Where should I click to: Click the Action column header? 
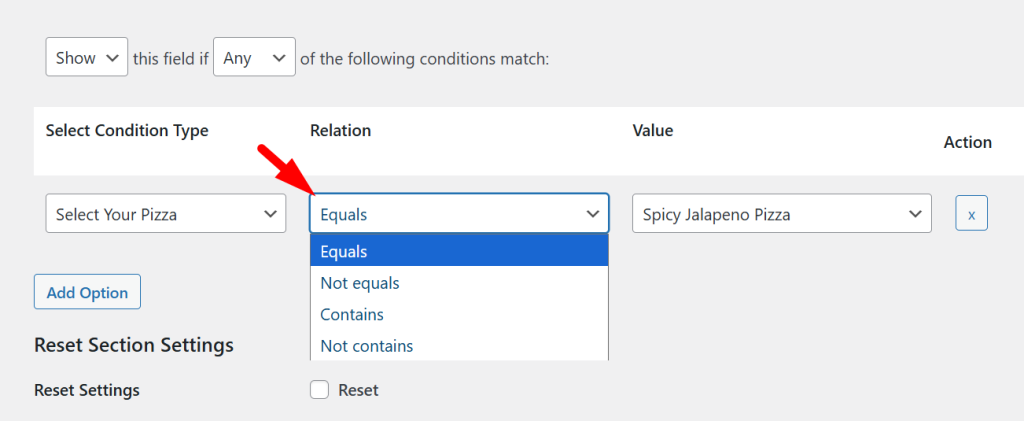point(967,142)
